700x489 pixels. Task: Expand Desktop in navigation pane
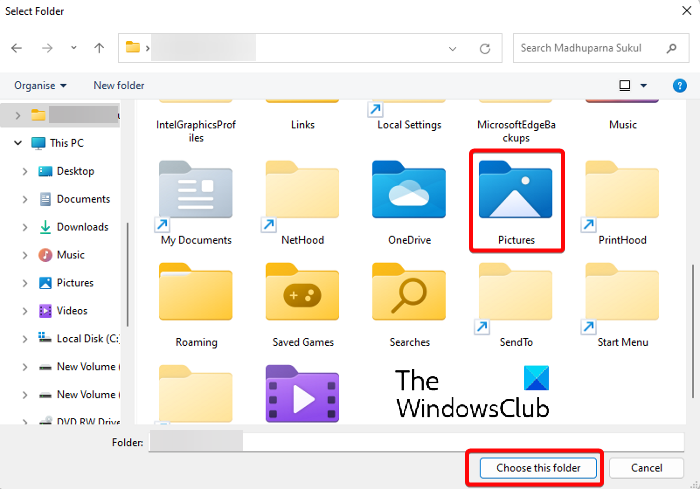pyautogui.click(x=25, y=171)
